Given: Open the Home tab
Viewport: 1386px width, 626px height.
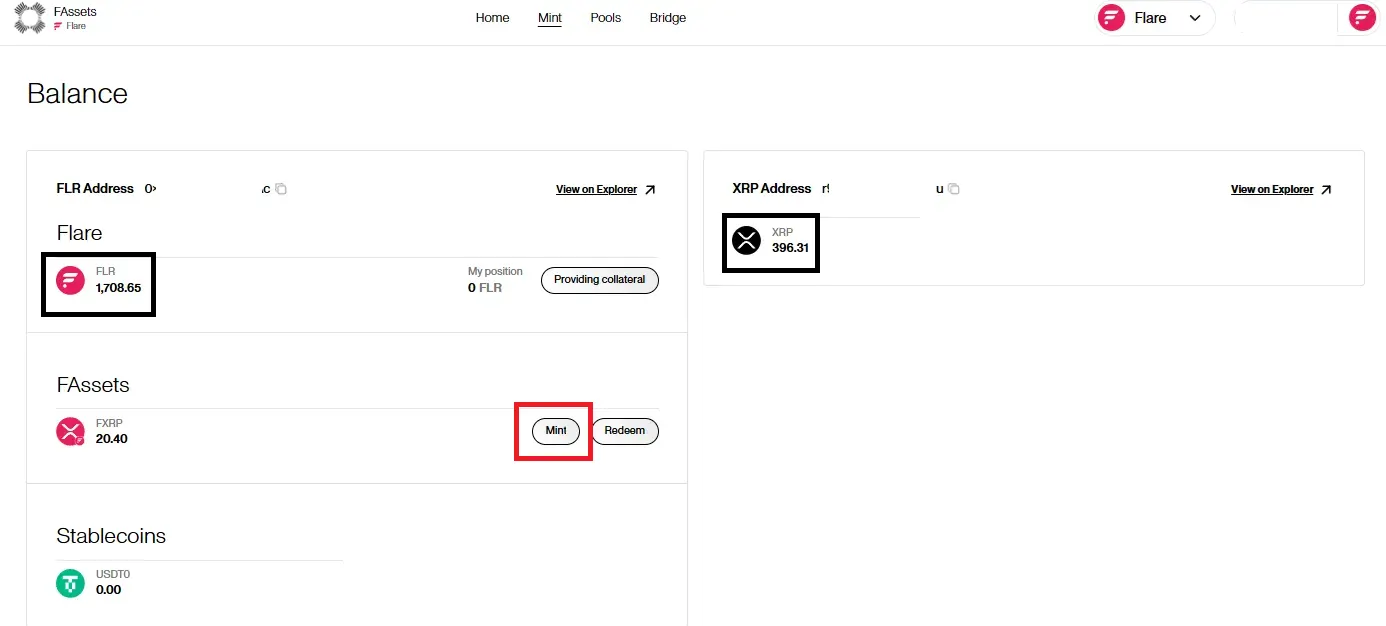Looking at the screenshot, I should [x=492, y=18].
